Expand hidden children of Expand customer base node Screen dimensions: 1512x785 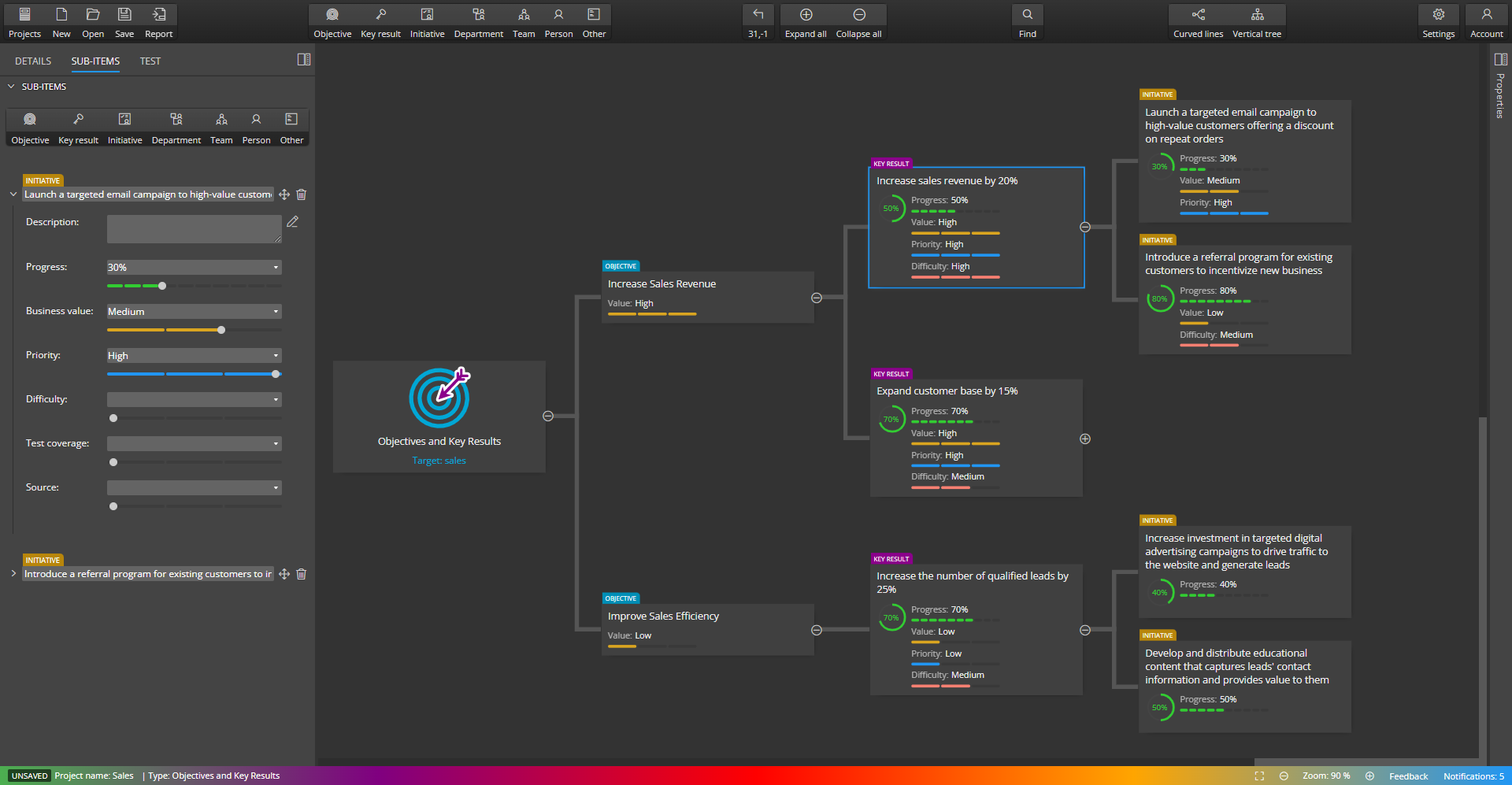pyautogui.click(x=1085, y=439)
